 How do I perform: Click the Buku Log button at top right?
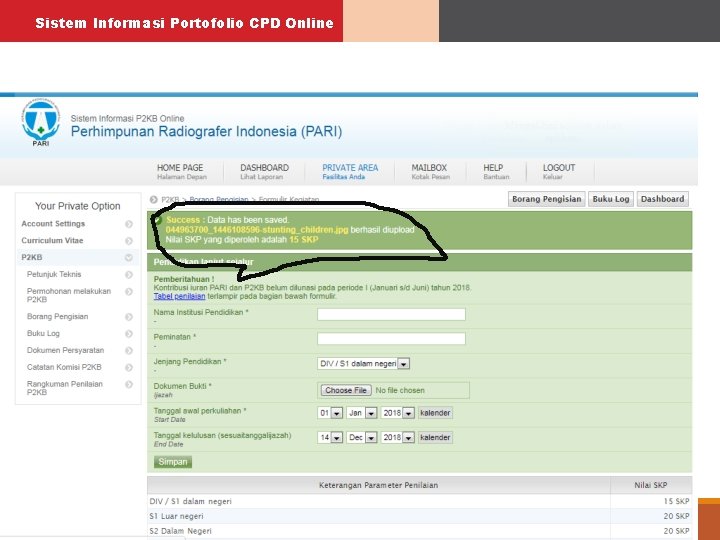point(611,199)
